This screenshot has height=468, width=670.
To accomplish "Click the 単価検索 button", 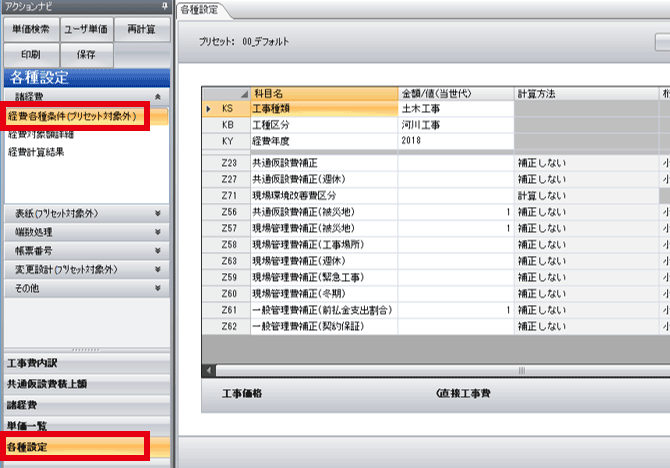I will pyautogui.click(x=31, y=30).
